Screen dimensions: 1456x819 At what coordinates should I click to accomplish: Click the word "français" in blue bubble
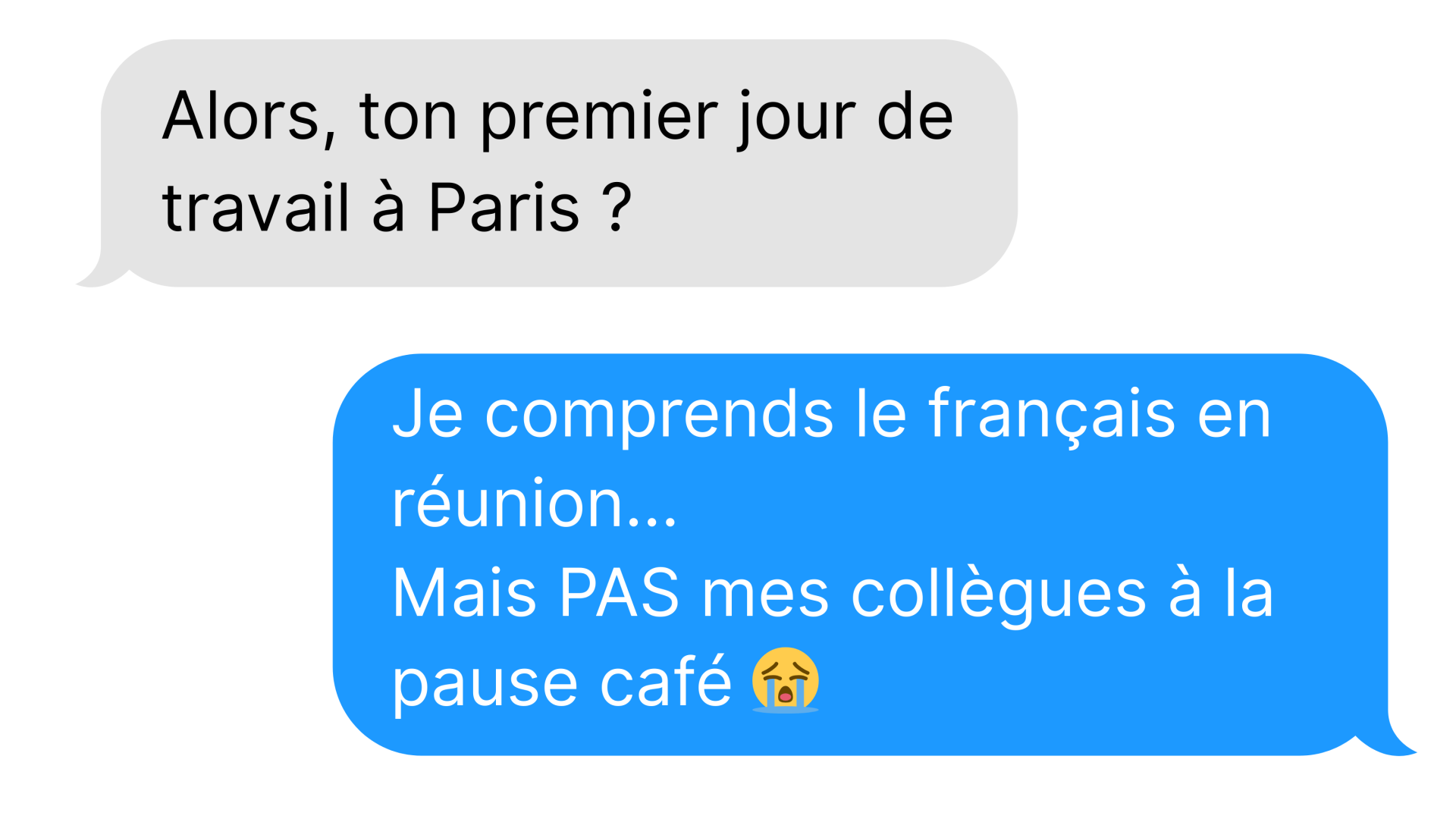pos(1052,416)
